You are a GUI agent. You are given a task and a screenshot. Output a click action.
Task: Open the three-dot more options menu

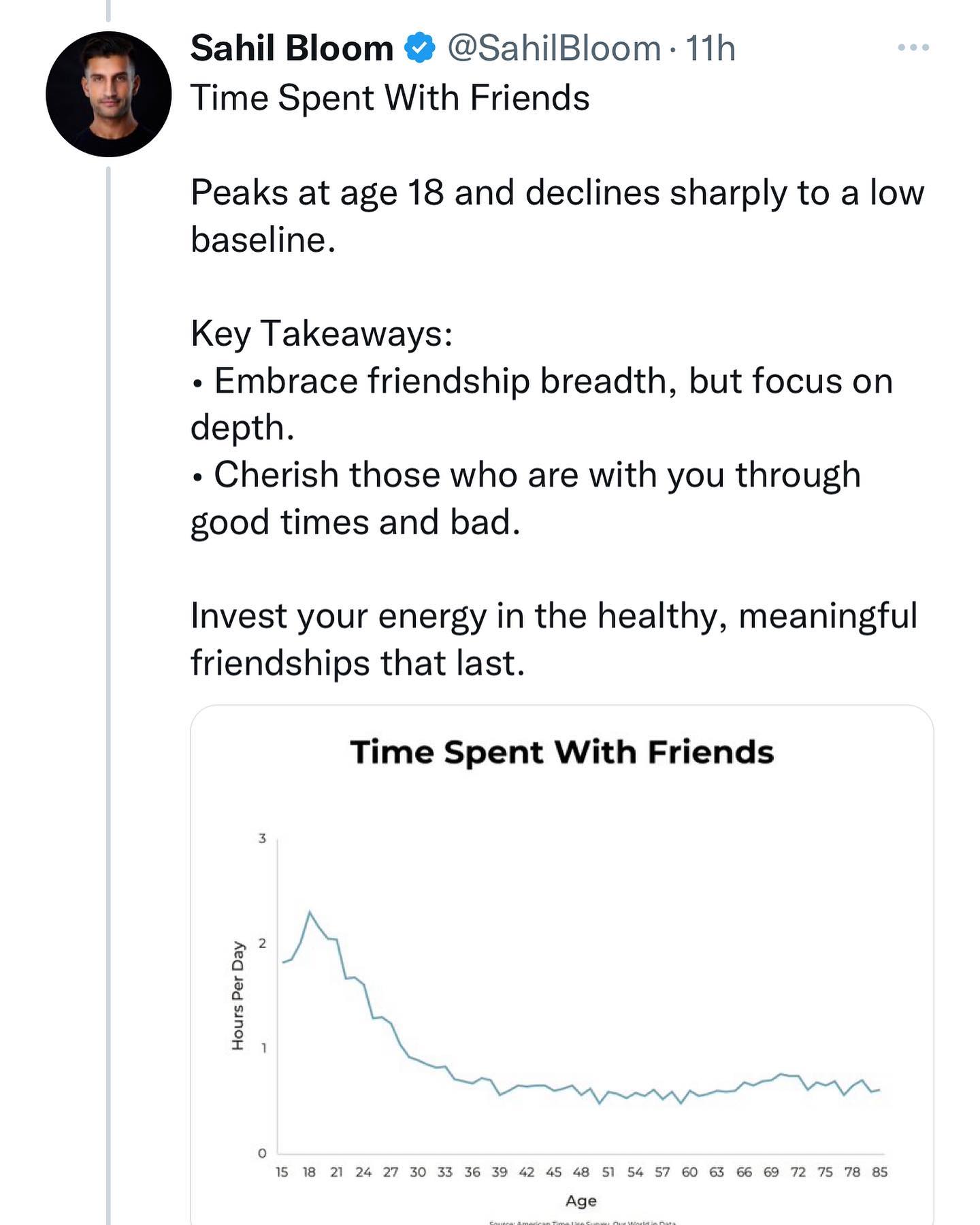pyautogui.click(x=913, y=48)
